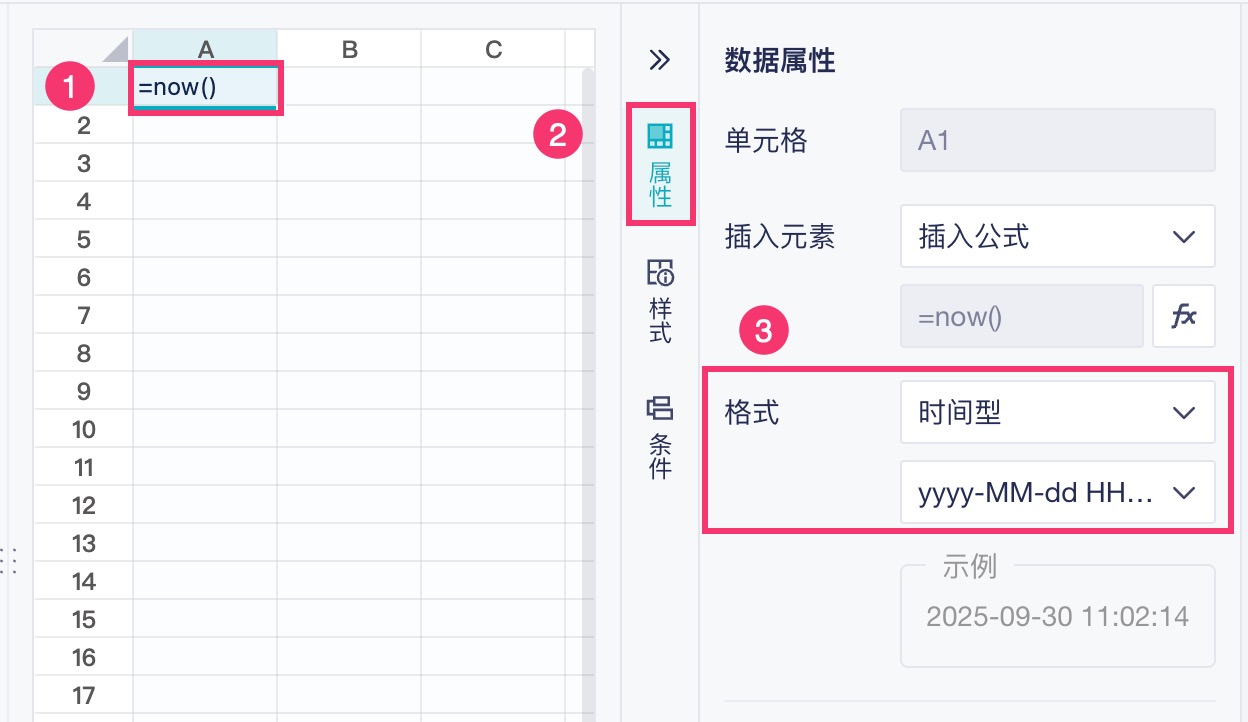Select row header 11
The width and height of the screenshot is (1248, 722).
(83, 467)
